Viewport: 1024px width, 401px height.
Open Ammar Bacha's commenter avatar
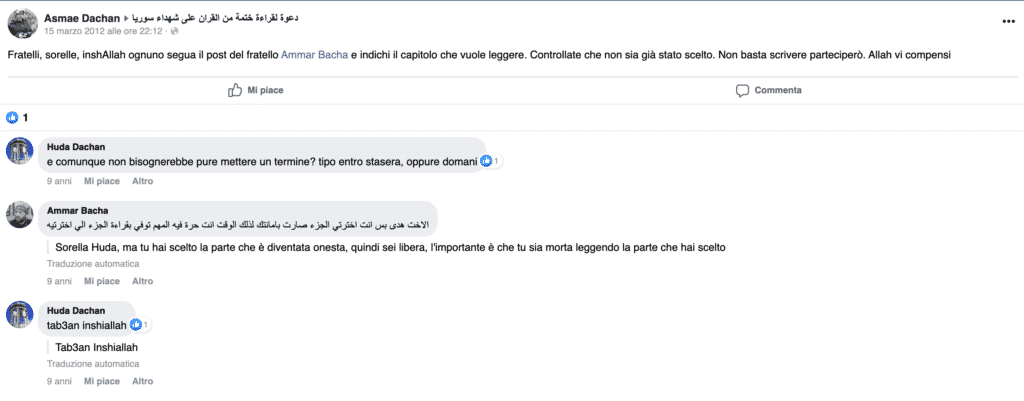coord(20,214)
